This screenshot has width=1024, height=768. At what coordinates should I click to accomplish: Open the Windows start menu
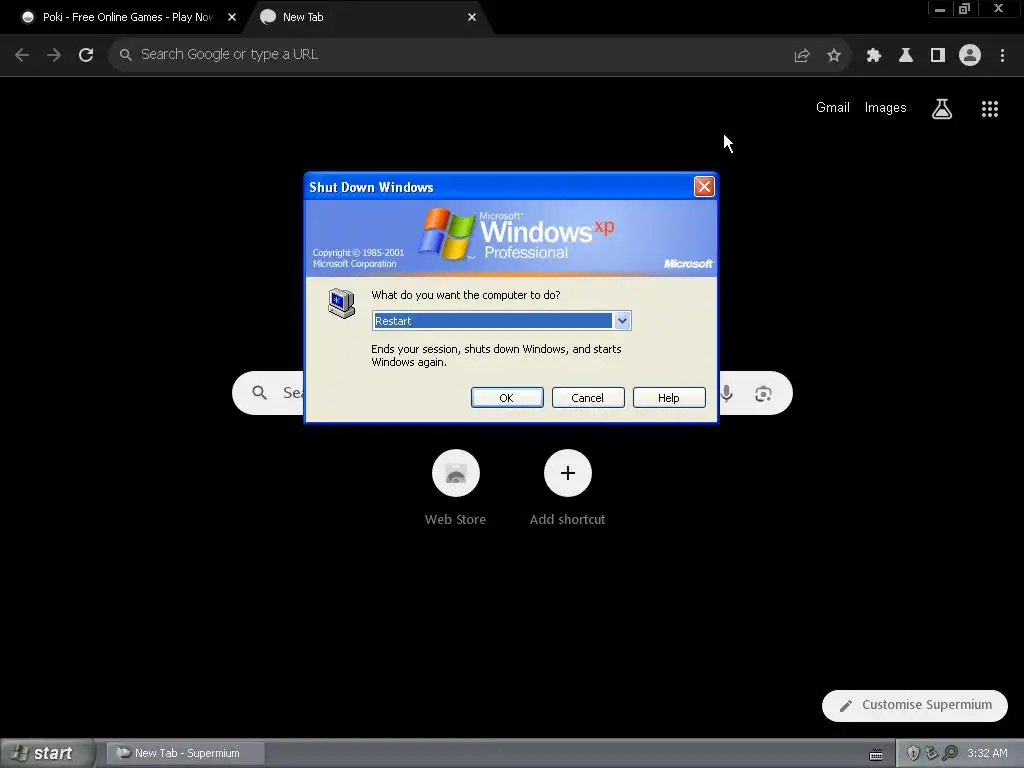[x=48, y=753]
